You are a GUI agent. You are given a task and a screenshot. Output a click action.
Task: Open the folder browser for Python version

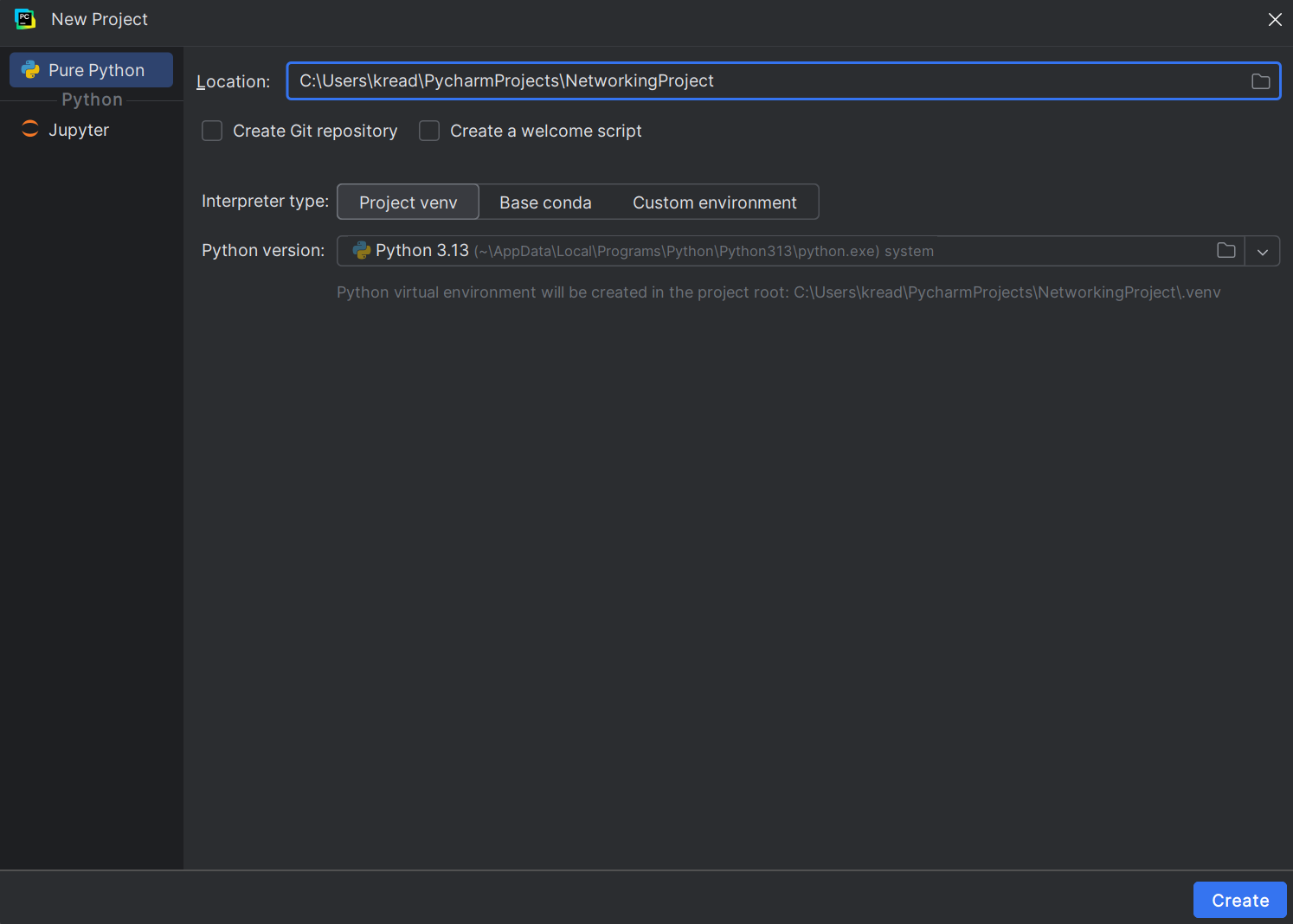pos(1225,250)
